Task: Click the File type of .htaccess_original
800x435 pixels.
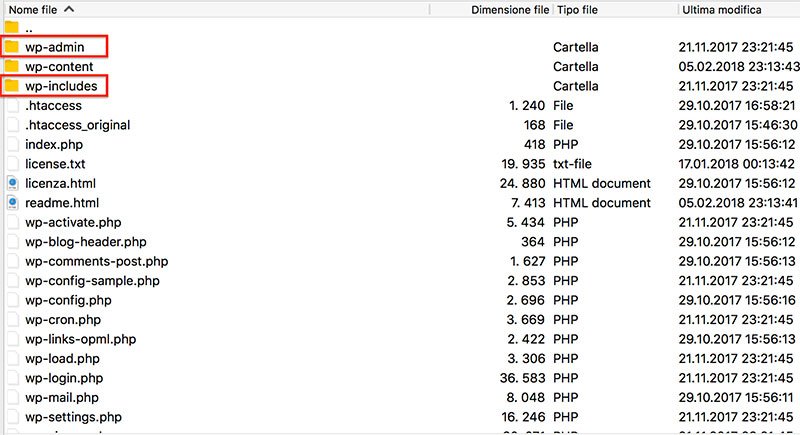Action: click(x=563, y=125)
